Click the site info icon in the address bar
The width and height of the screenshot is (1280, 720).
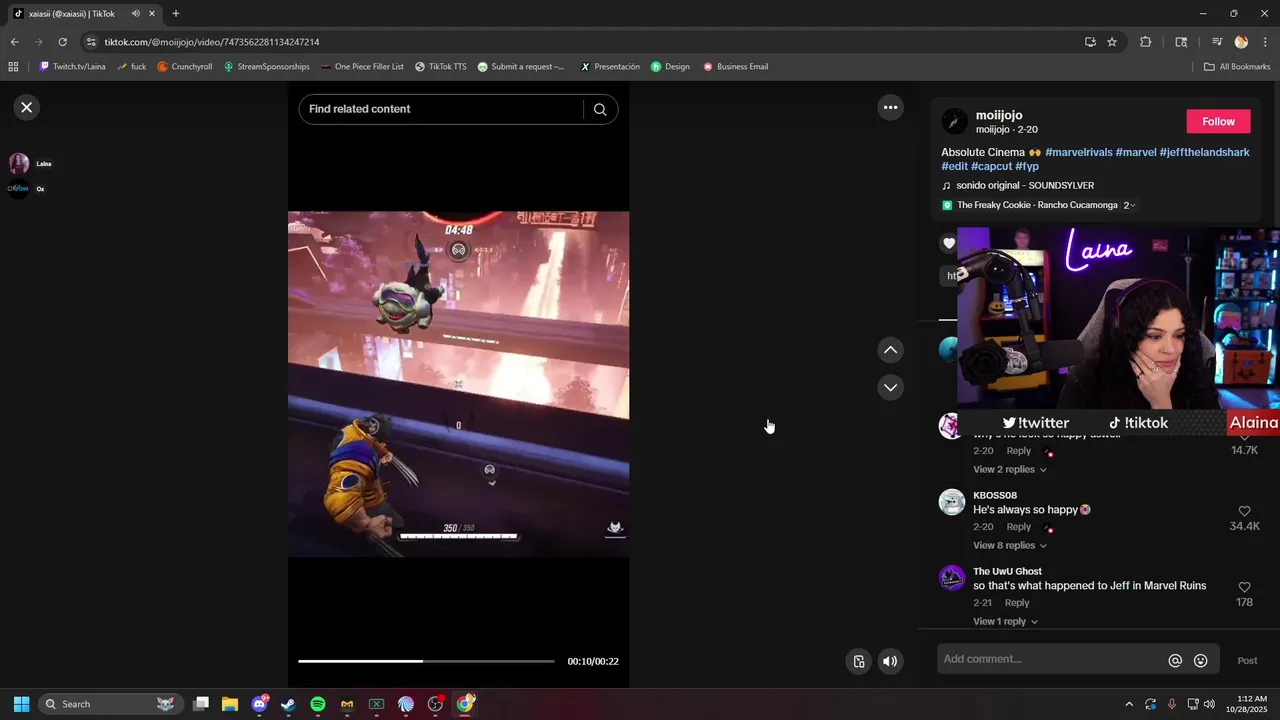(91, 42)
